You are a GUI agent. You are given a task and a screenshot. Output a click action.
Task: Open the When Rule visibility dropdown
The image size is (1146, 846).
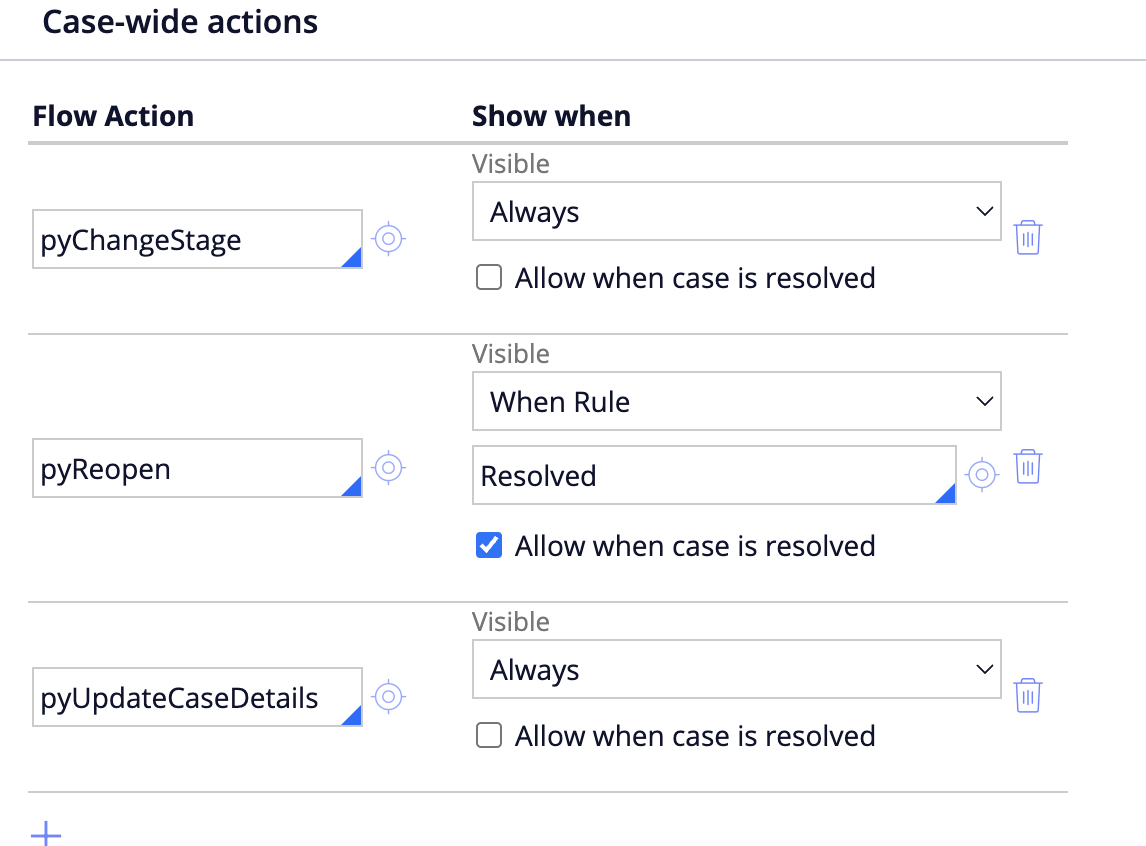736,402
